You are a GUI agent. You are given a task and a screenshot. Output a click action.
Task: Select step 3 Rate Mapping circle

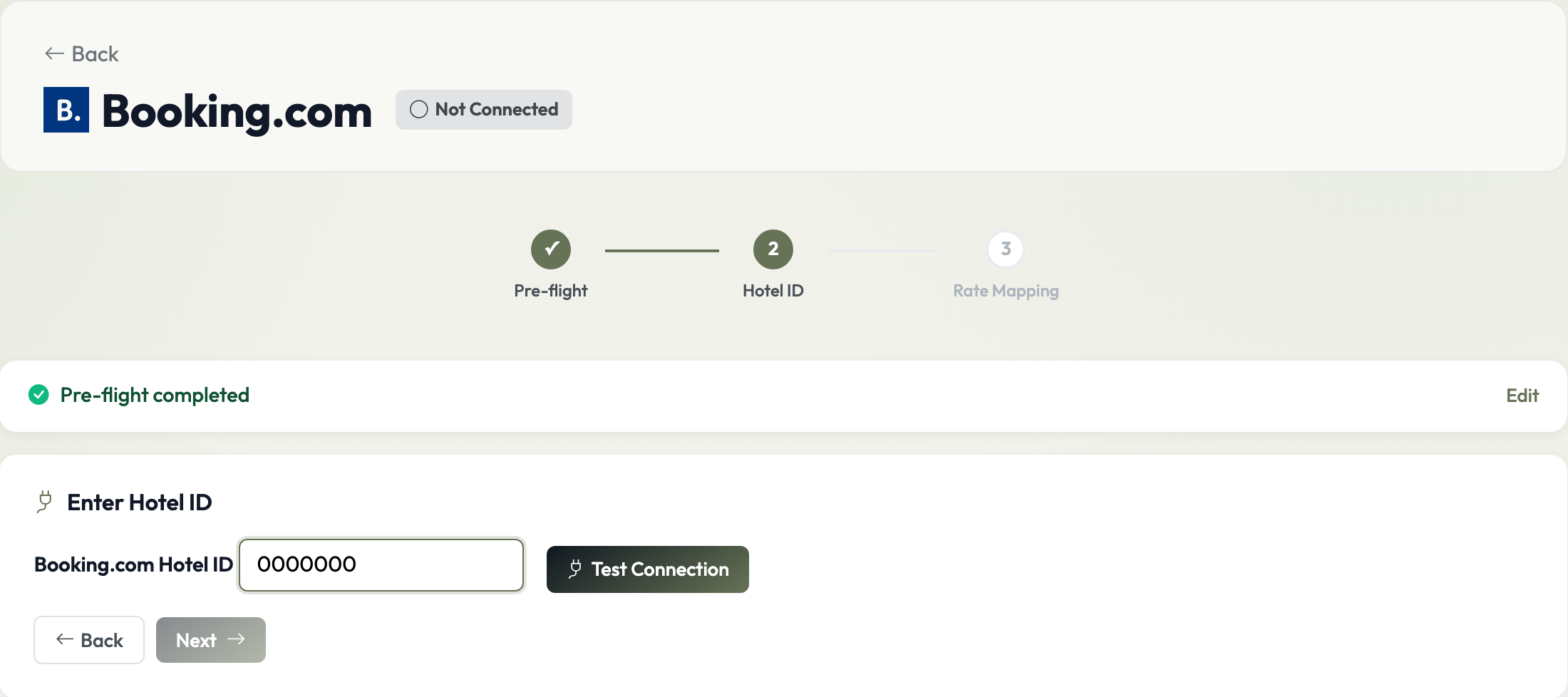coord(1006,249)
